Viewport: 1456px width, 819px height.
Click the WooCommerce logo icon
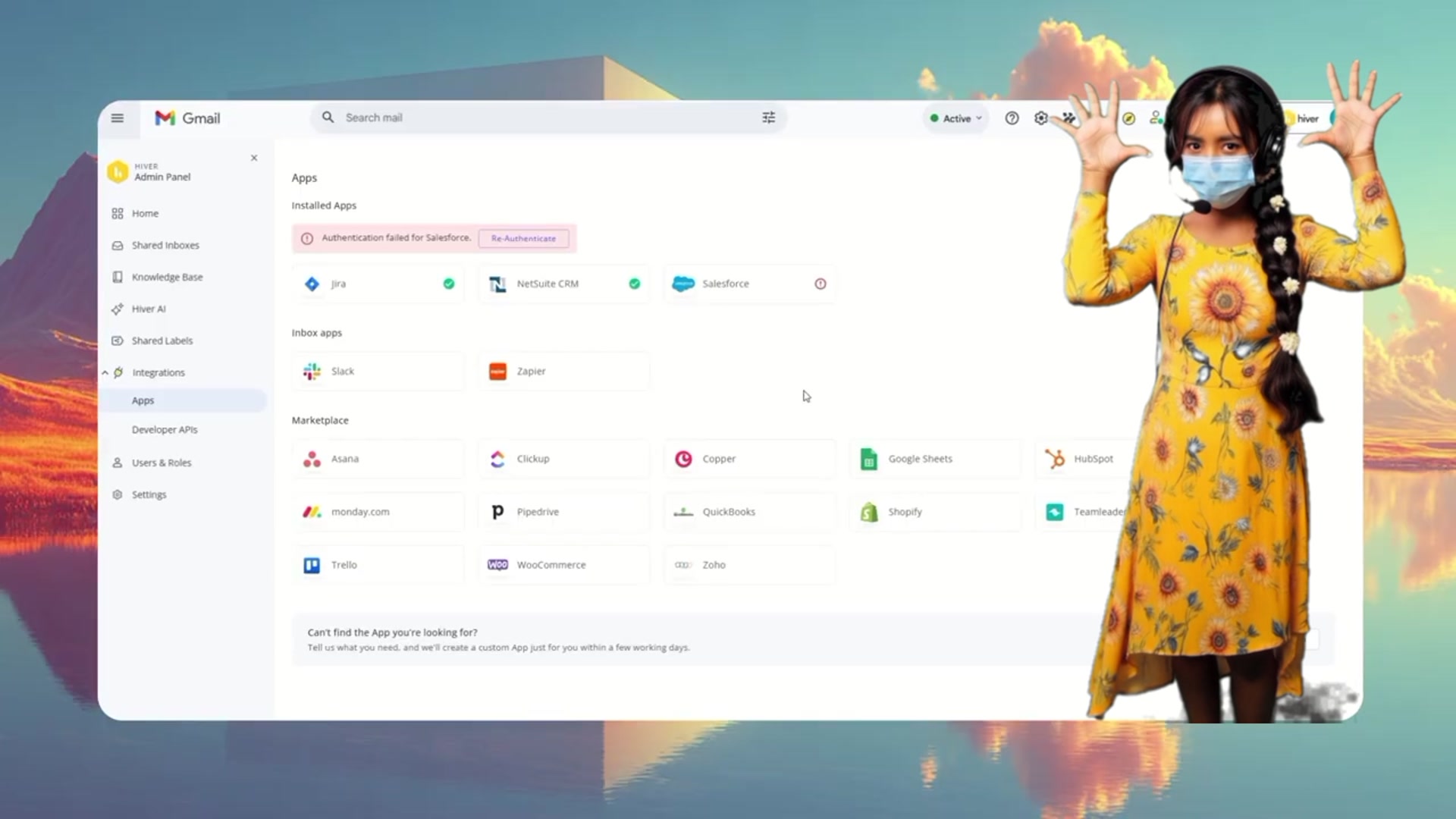[x=497, y=565]
